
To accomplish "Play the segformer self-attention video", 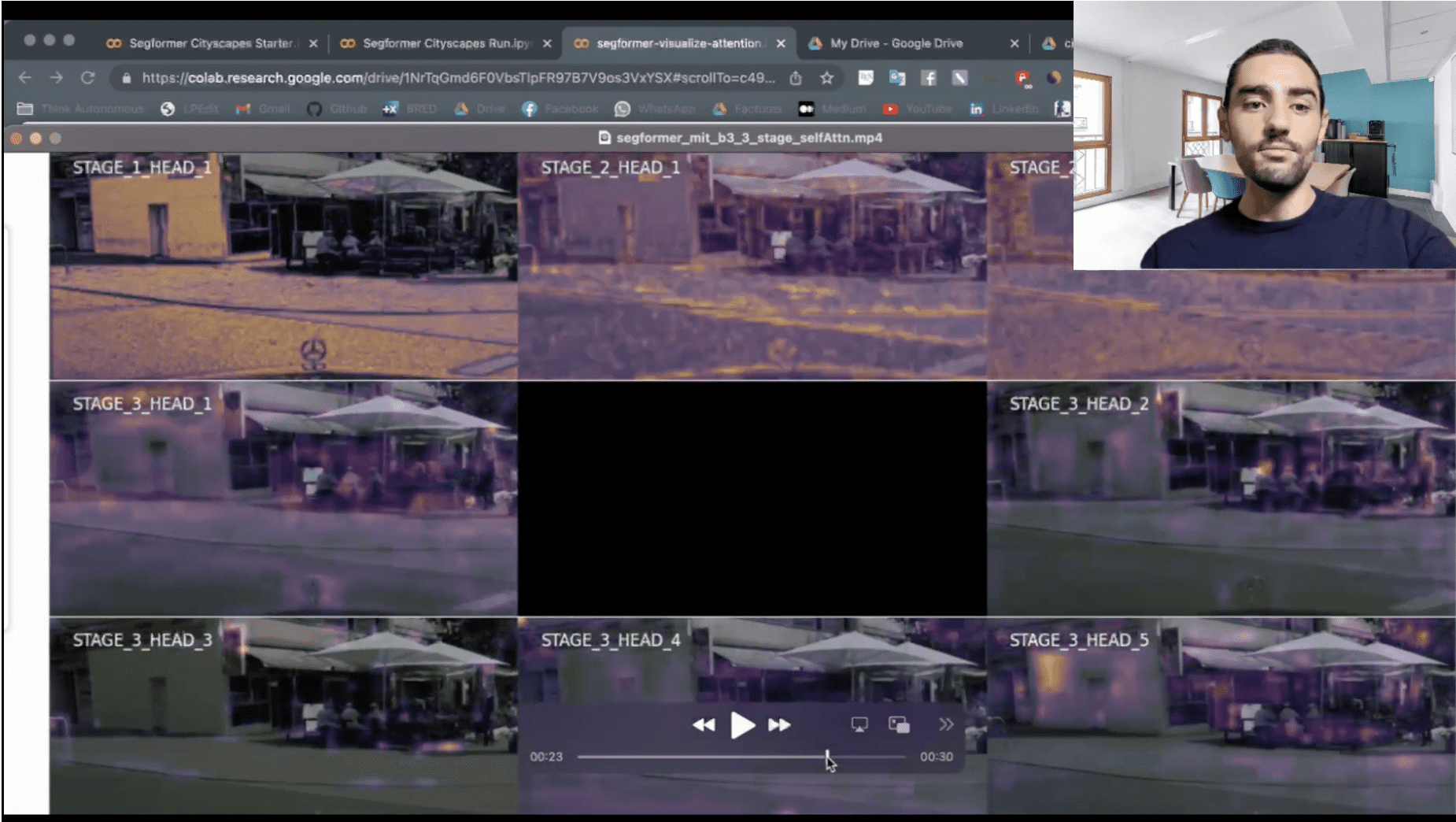I will coord(741,725).
